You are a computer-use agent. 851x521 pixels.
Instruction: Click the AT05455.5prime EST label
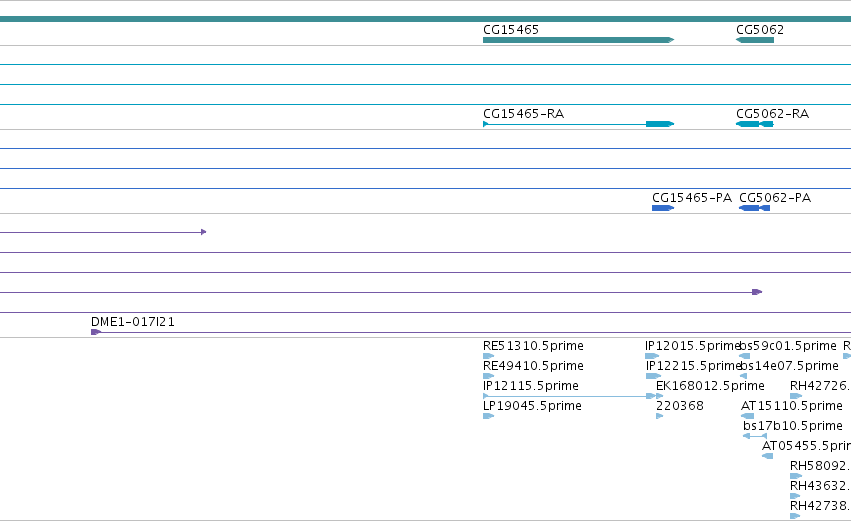[806, 446]
